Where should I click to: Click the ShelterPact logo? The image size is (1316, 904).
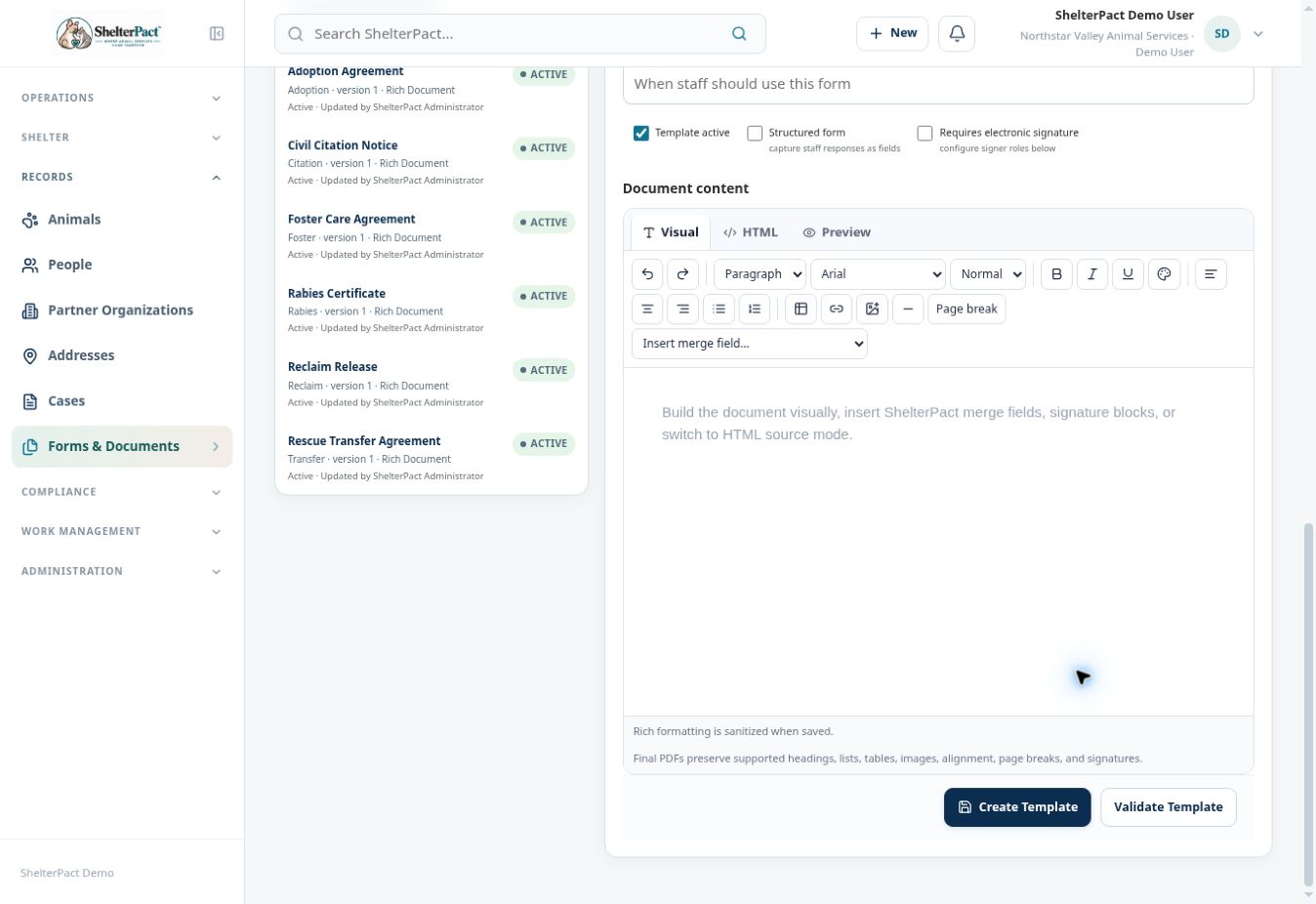pyautogui.click(x=109, y=34)
